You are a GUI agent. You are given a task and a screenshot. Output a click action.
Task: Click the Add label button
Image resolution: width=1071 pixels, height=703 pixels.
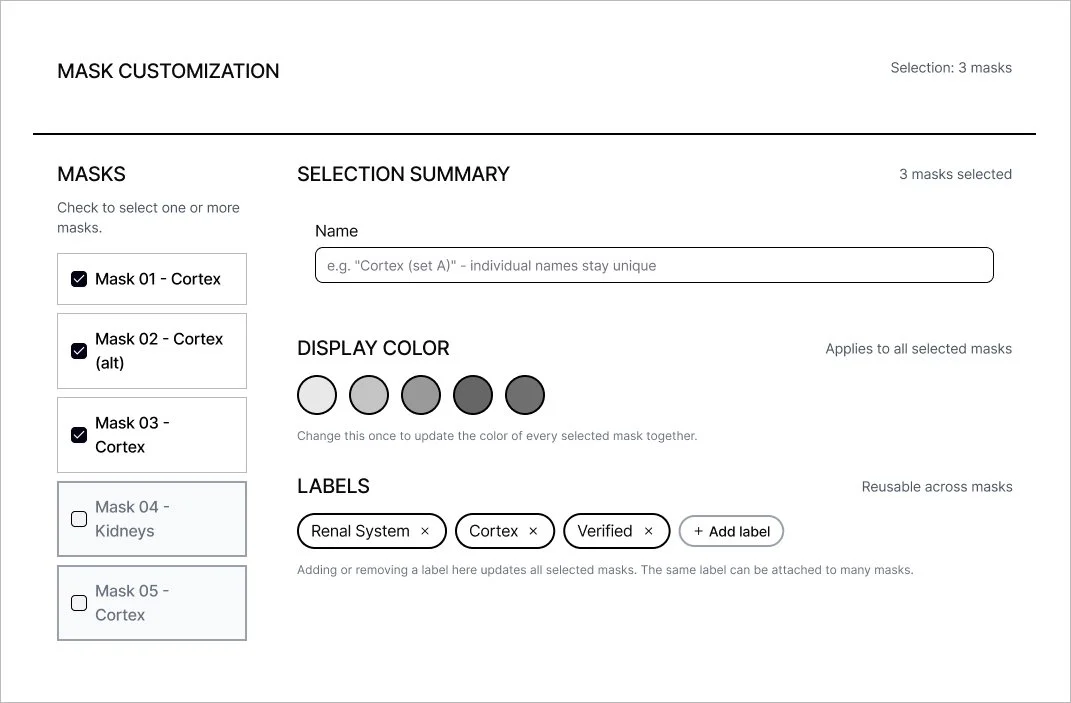(x=731, y=532)
